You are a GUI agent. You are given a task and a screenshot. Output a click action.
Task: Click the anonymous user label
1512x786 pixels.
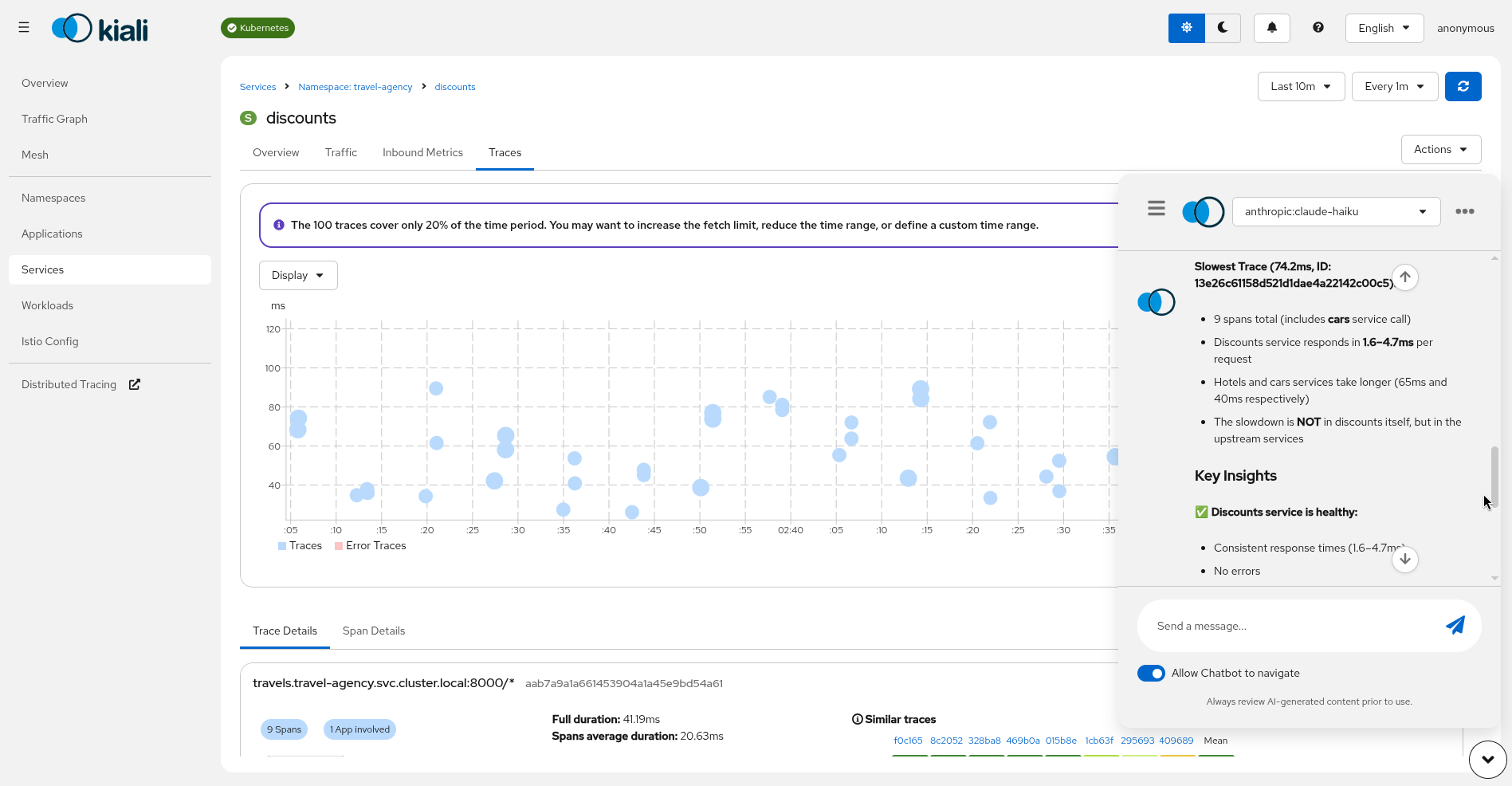1465,28
